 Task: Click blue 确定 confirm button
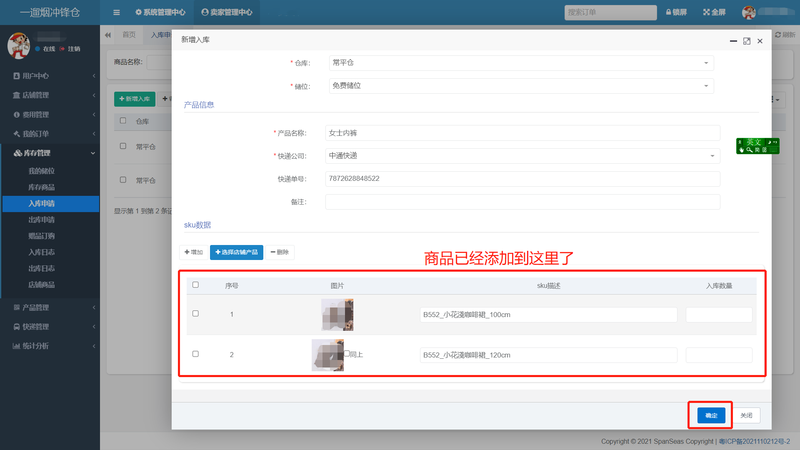click(x=711, y=415)
